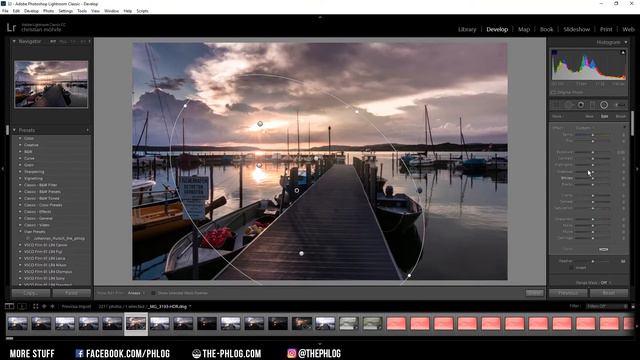The width and height of the screenshot is (640, 360).
Task: Click the Reset button
Action: pyautogui.click(x=609, y=293)
